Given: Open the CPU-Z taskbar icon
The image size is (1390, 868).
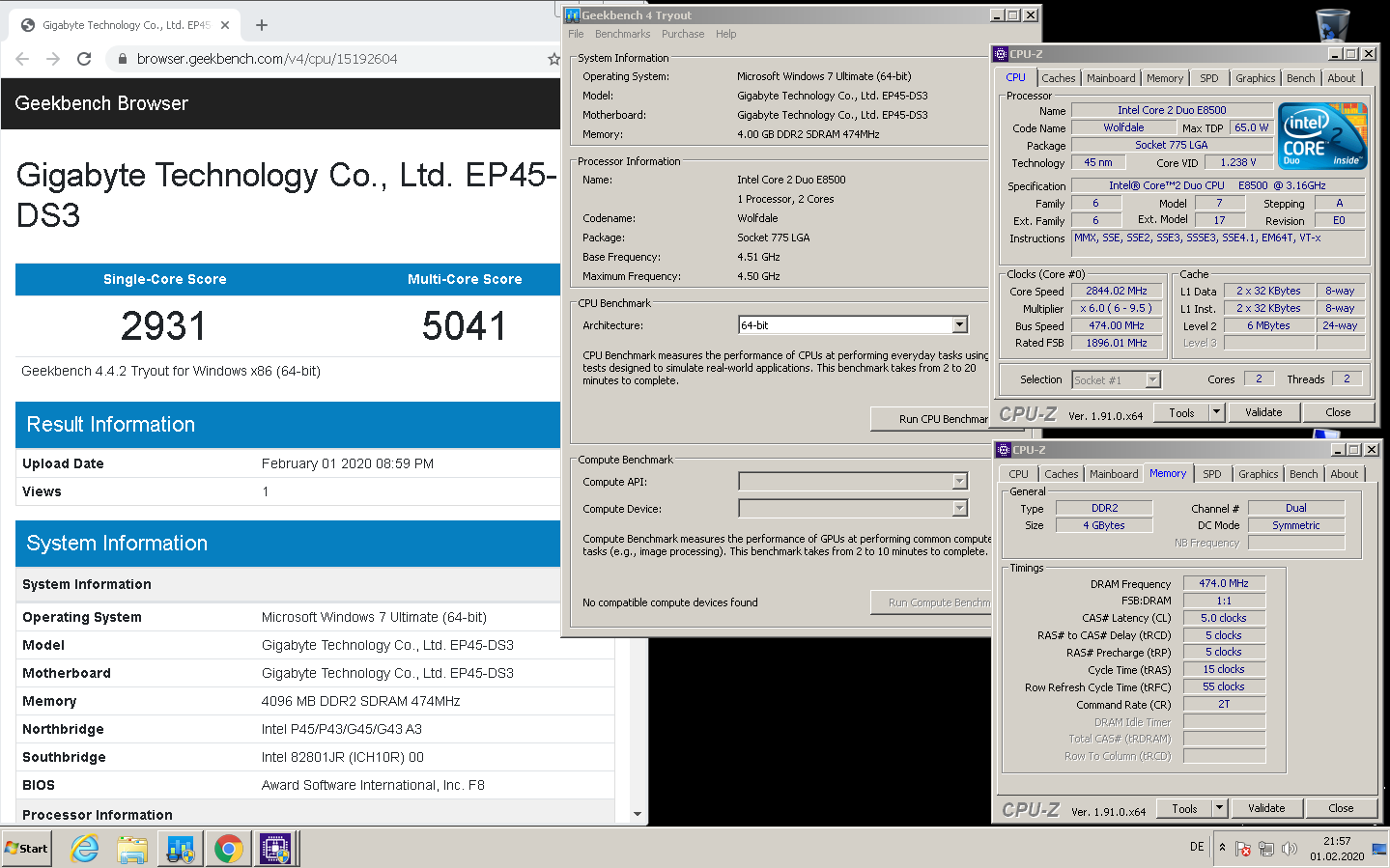Looking at the screenshot, I should [275, 849].
